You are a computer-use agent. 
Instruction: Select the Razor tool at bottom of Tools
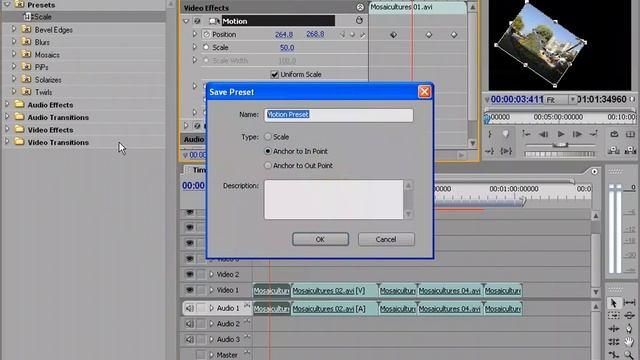(613, 355)
